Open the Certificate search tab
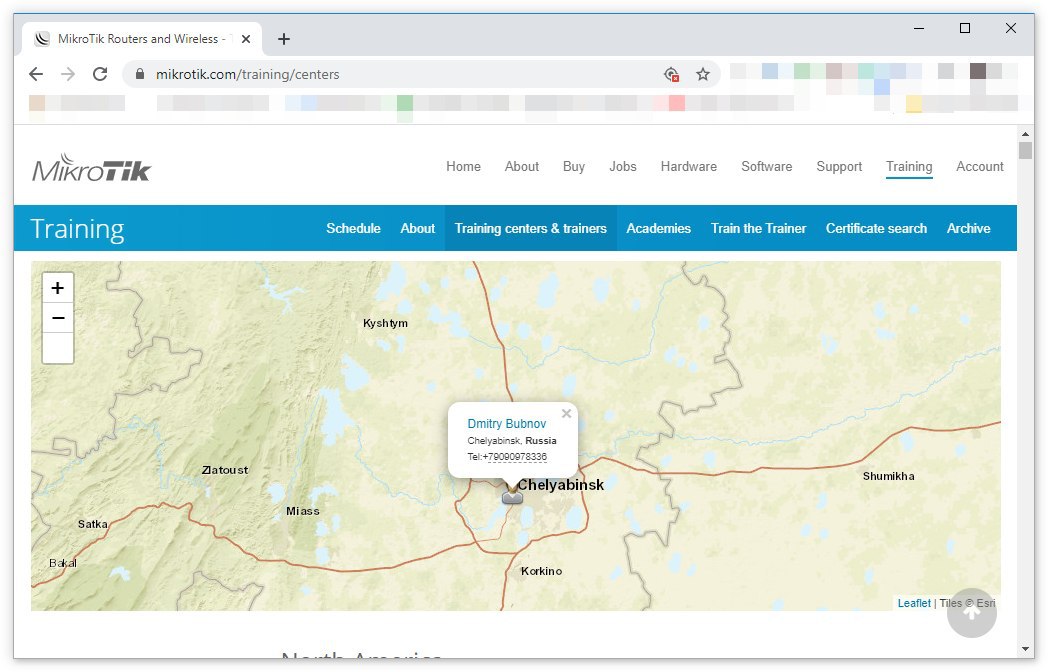This screenshot has height=672, width=1048. (876, 228)
